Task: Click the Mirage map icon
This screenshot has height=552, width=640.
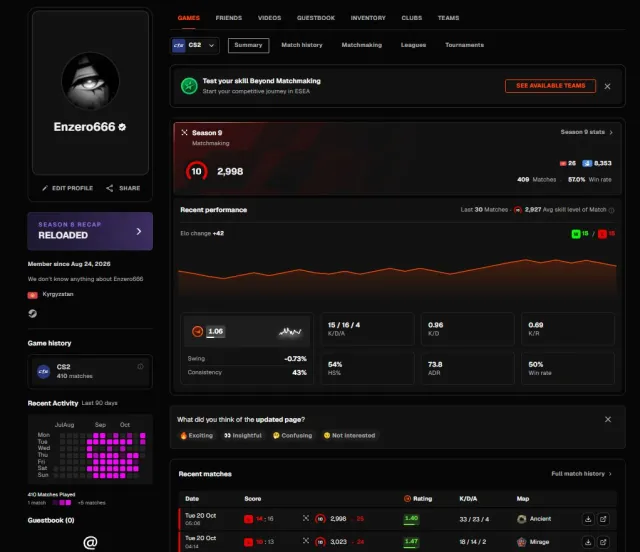Action: [x=521, y=542]
